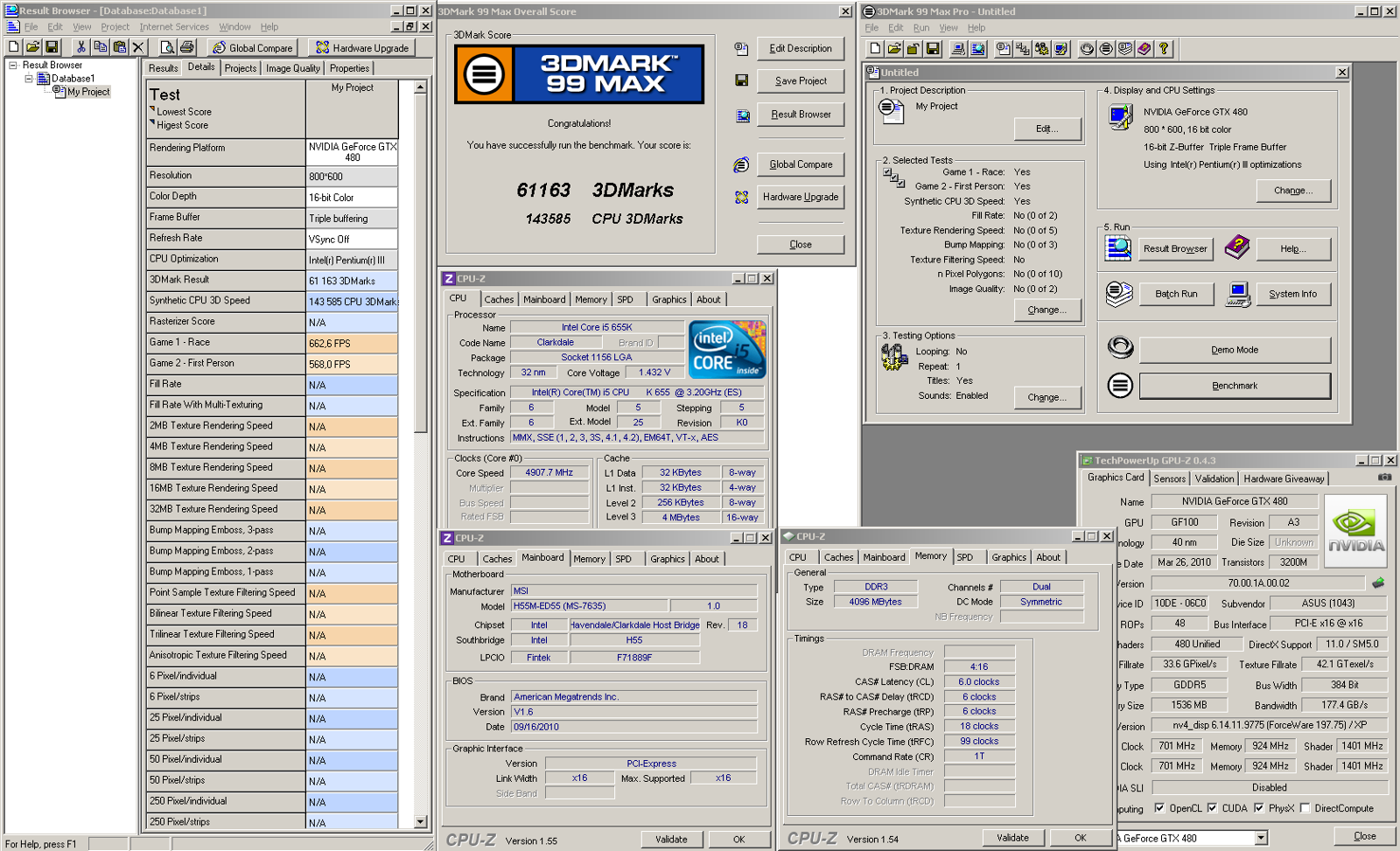Click Result Browser button in score window

801,115
